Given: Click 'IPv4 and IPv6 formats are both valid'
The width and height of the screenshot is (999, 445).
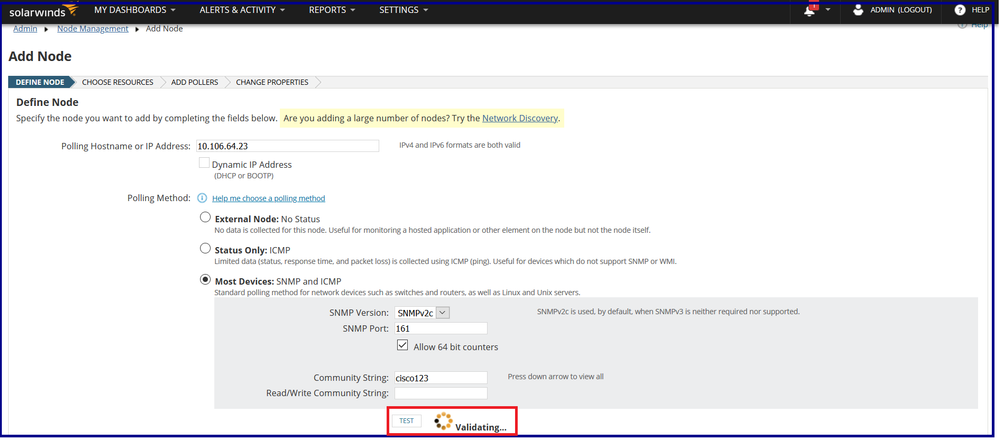Looking at the screenshot, I should pyautogui.click(x=459, y=145).
